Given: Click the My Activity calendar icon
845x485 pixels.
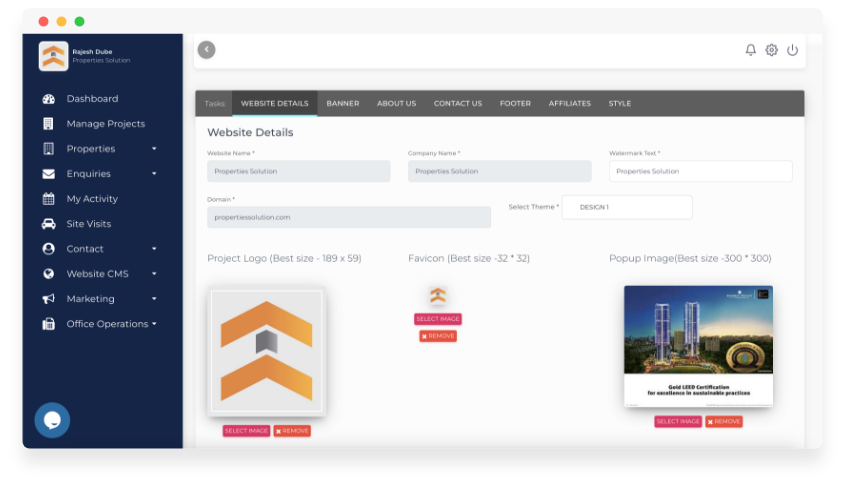Looking at the screenshot, I should tap(48, 199).
